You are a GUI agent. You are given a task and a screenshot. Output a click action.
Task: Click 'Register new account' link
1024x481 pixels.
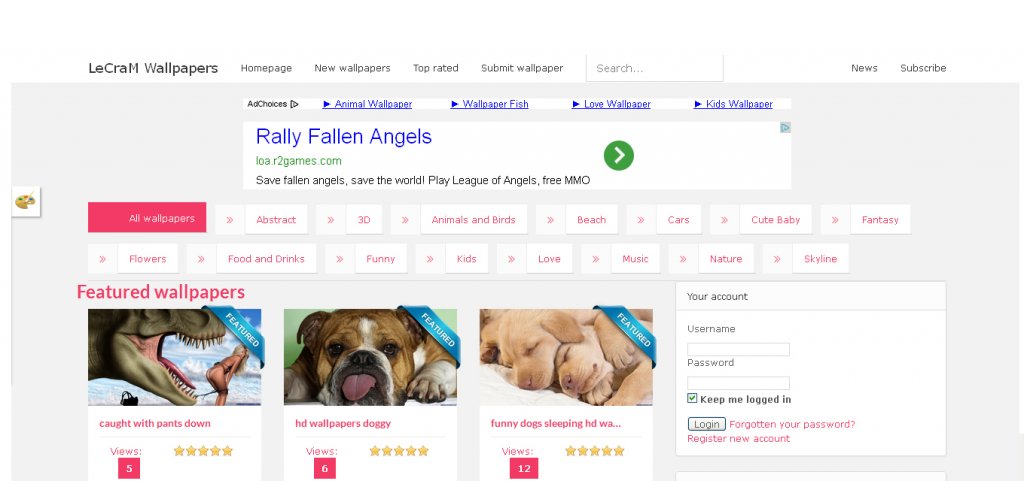[738, 439]
